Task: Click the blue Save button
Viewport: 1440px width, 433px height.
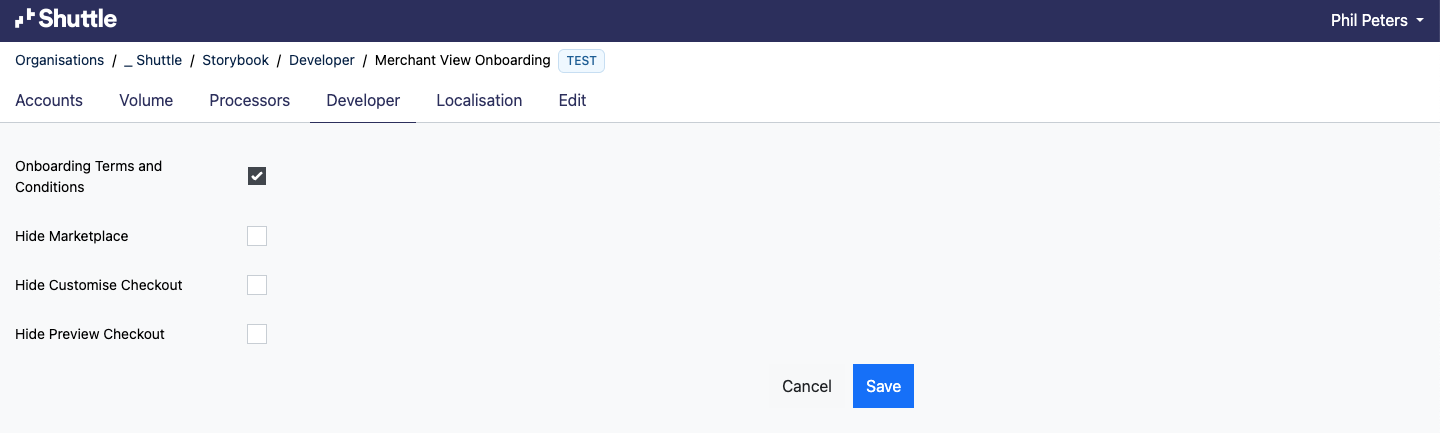Action: (x=883, y=386)
